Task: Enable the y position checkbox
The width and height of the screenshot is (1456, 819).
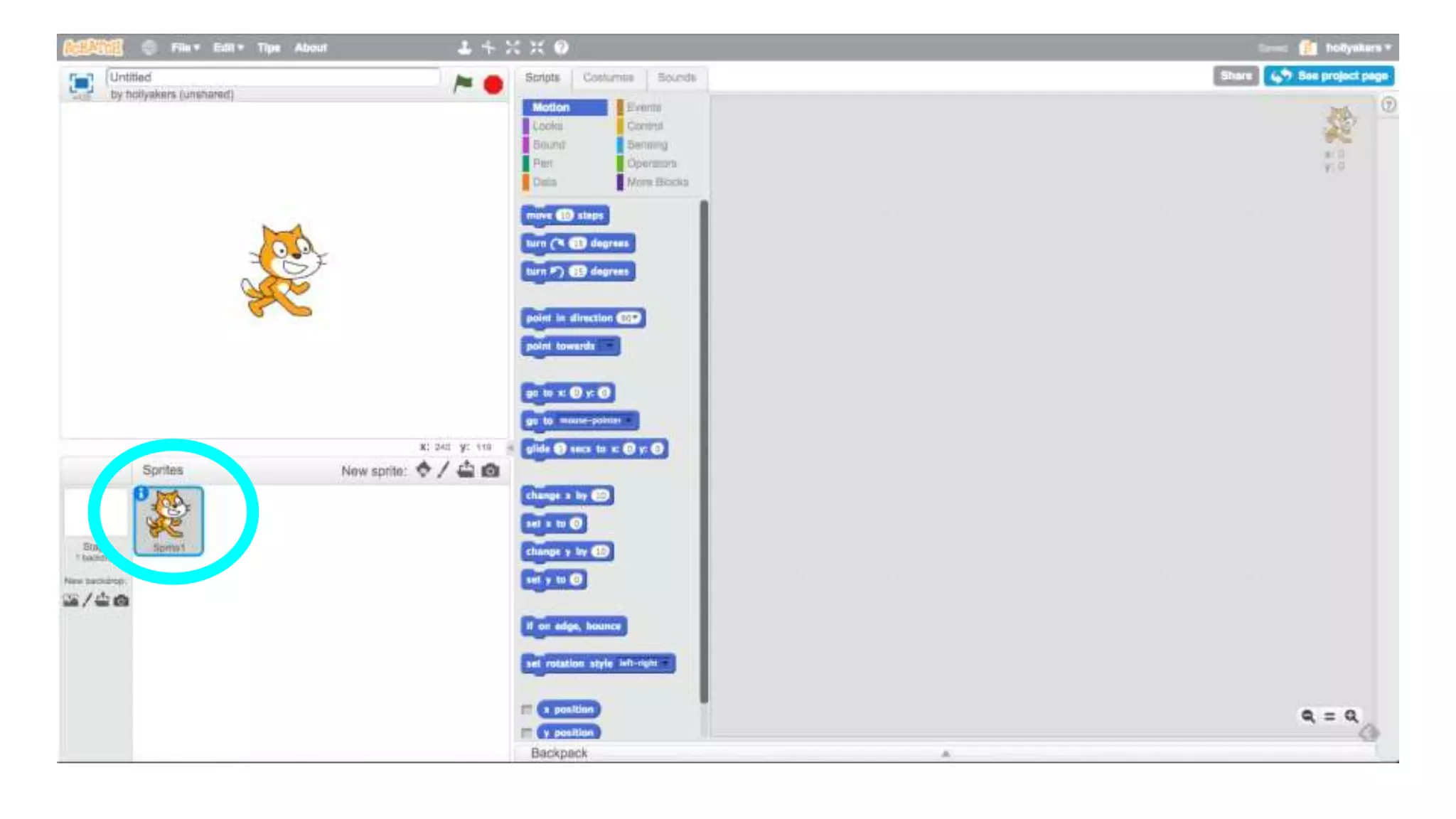Action: click(527, 732)
